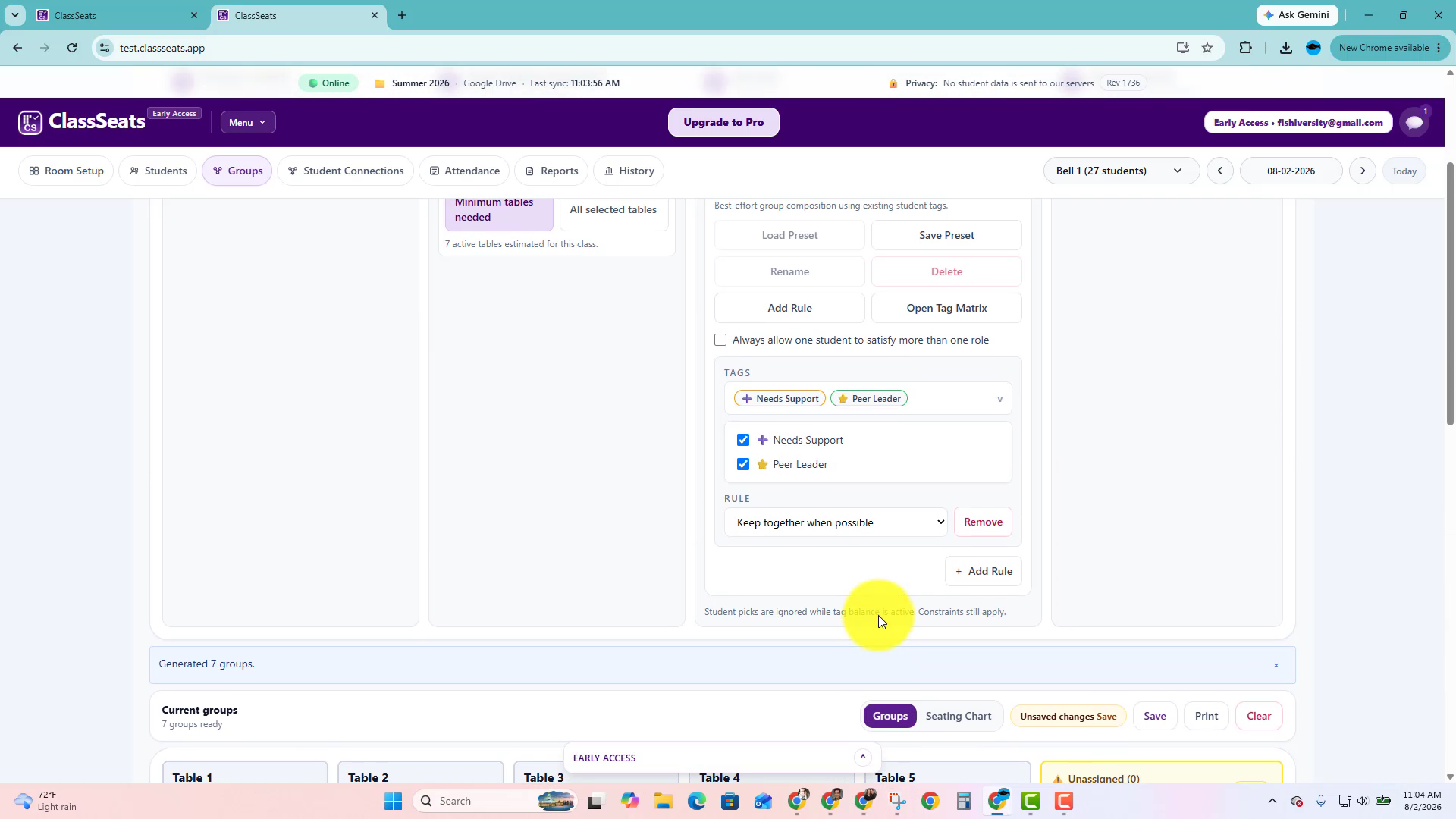This screenshot has width=1456, height=819.
Task: Reload the page with refresh icon
Action: point(72,48)
